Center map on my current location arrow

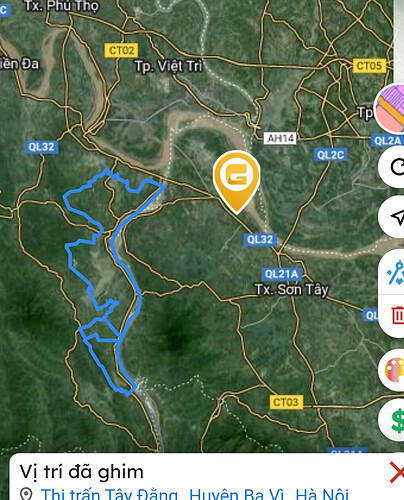click(393, 217)
